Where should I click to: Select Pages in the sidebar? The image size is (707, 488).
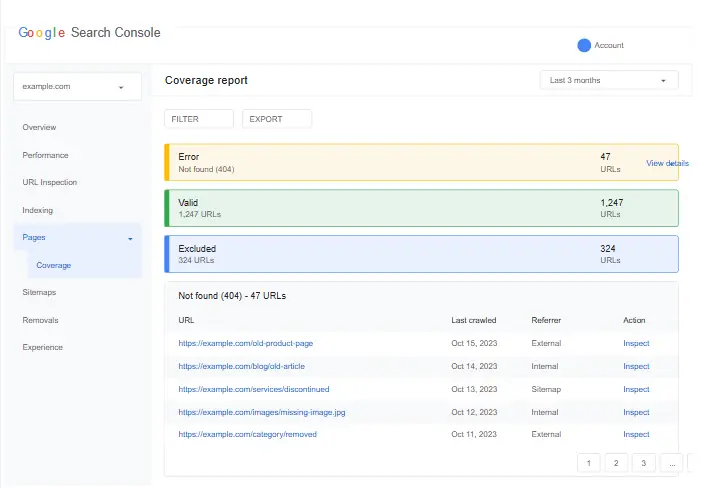(x=77, y=237)
